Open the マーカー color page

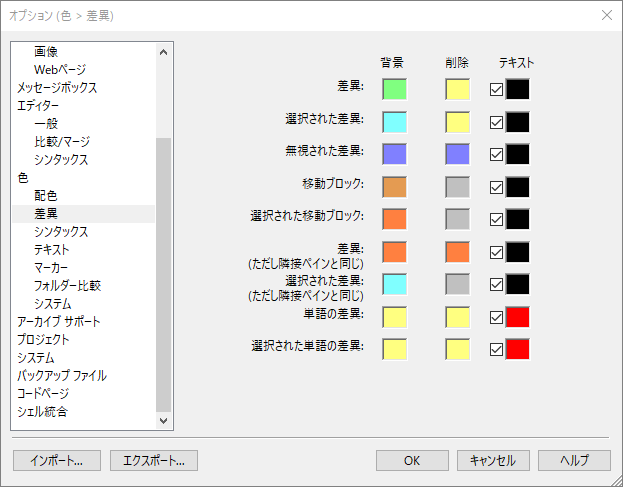tap(51, 268)
